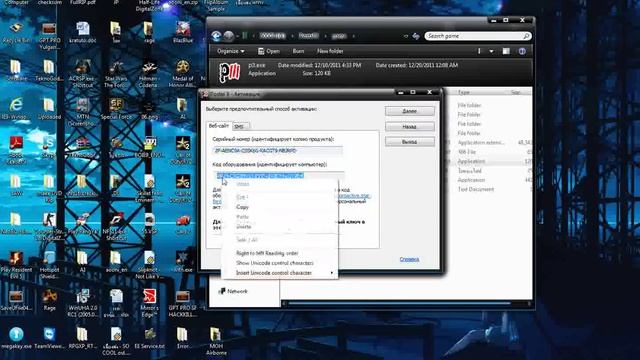Screen dimensions: 640x360
Task: Launch Adobe Reader from the desktop
Action: point(16,149)
